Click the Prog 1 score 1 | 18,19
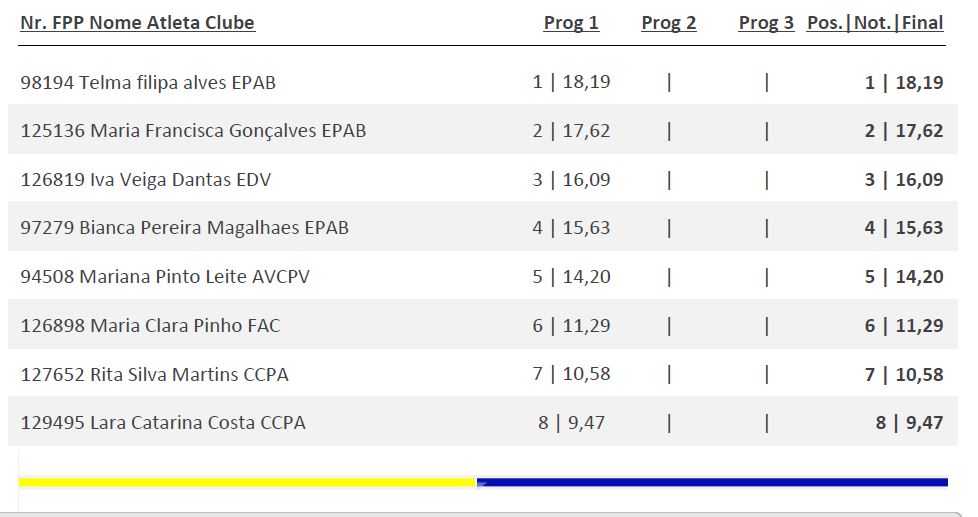 (x=571, y=83)
